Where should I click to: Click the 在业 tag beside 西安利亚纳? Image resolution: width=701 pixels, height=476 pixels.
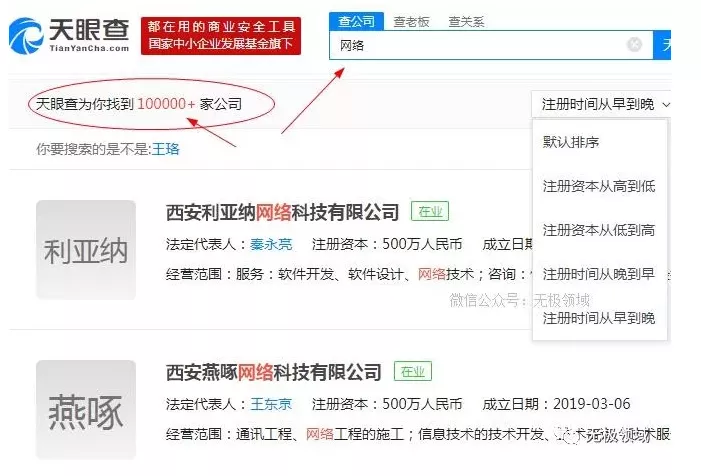click(430, 211)
